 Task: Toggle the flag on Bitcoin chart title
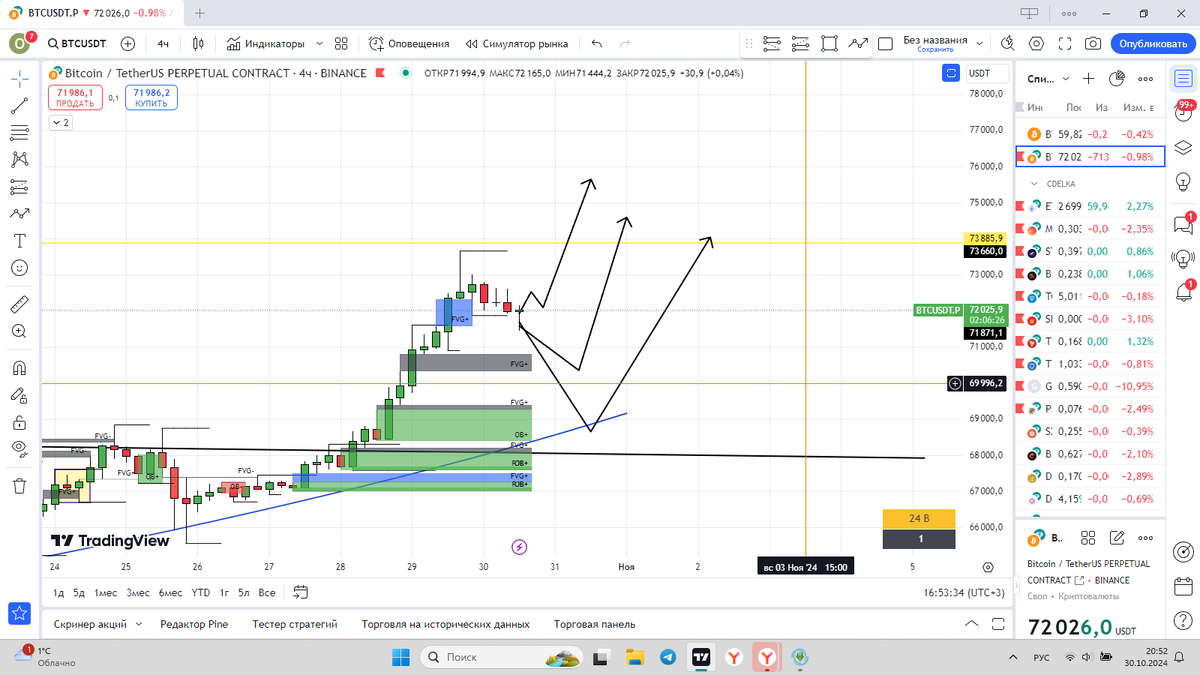[x=379, y=73]
